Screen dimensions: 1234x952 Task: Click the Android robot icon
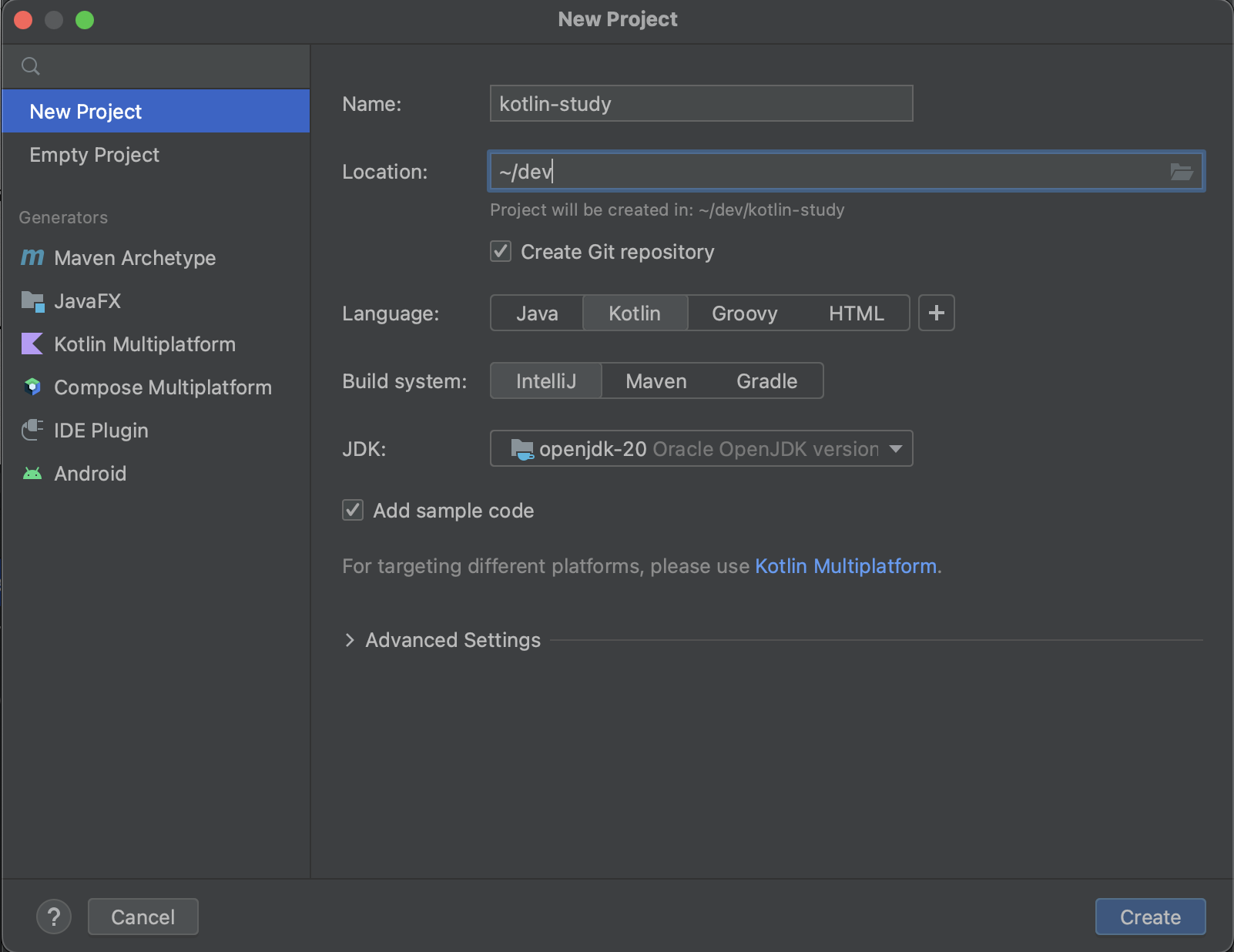point(32,474)
